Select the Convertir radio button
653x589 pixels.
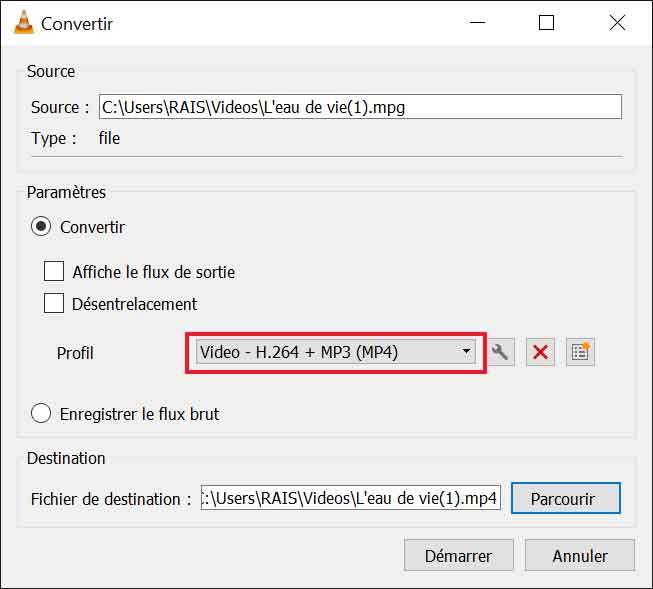(x=41, y=227)
